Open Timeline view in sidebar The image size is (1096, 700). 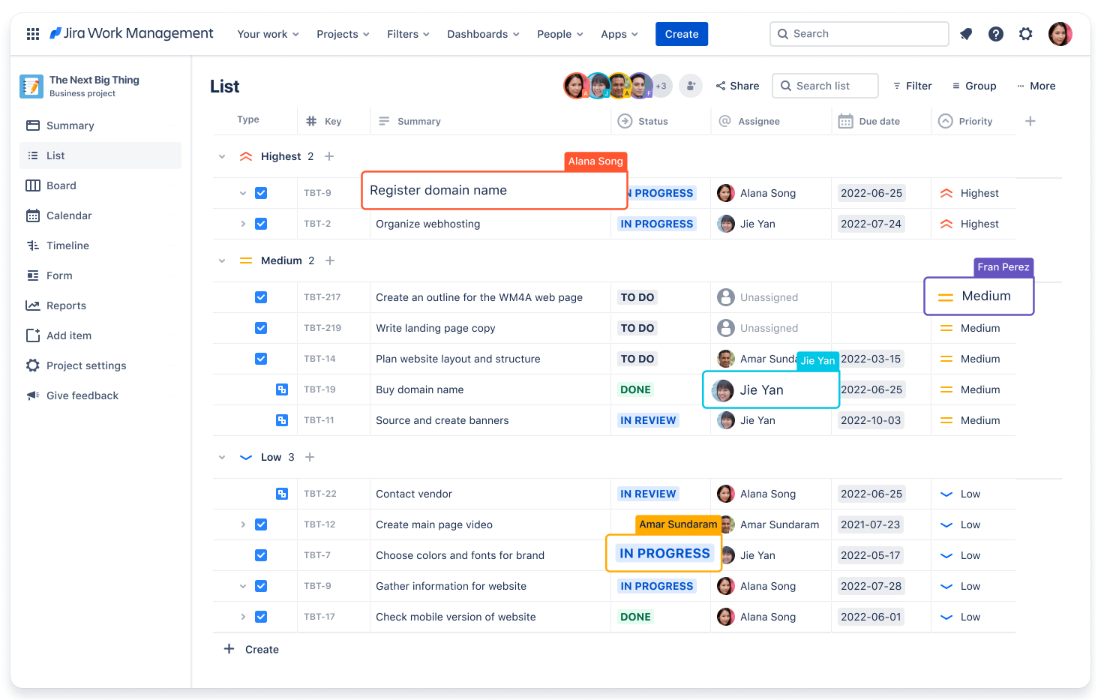[67, 246]
